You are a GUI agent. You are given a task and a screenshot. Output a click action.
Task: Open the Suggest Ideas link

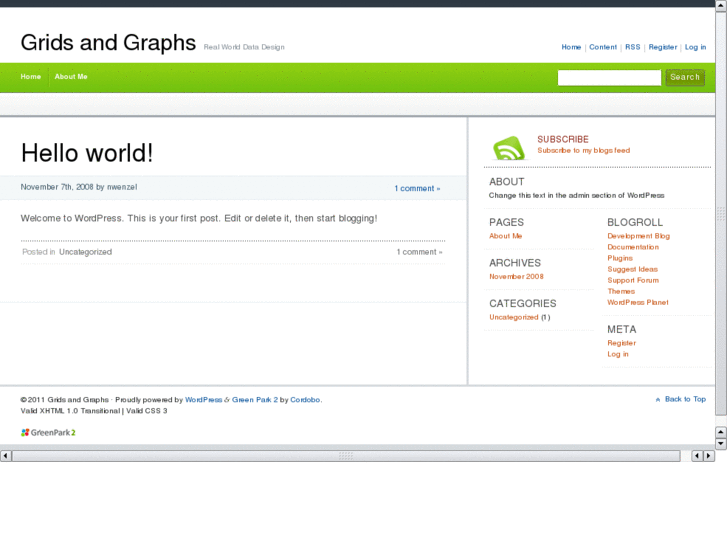tap(632, 269)
